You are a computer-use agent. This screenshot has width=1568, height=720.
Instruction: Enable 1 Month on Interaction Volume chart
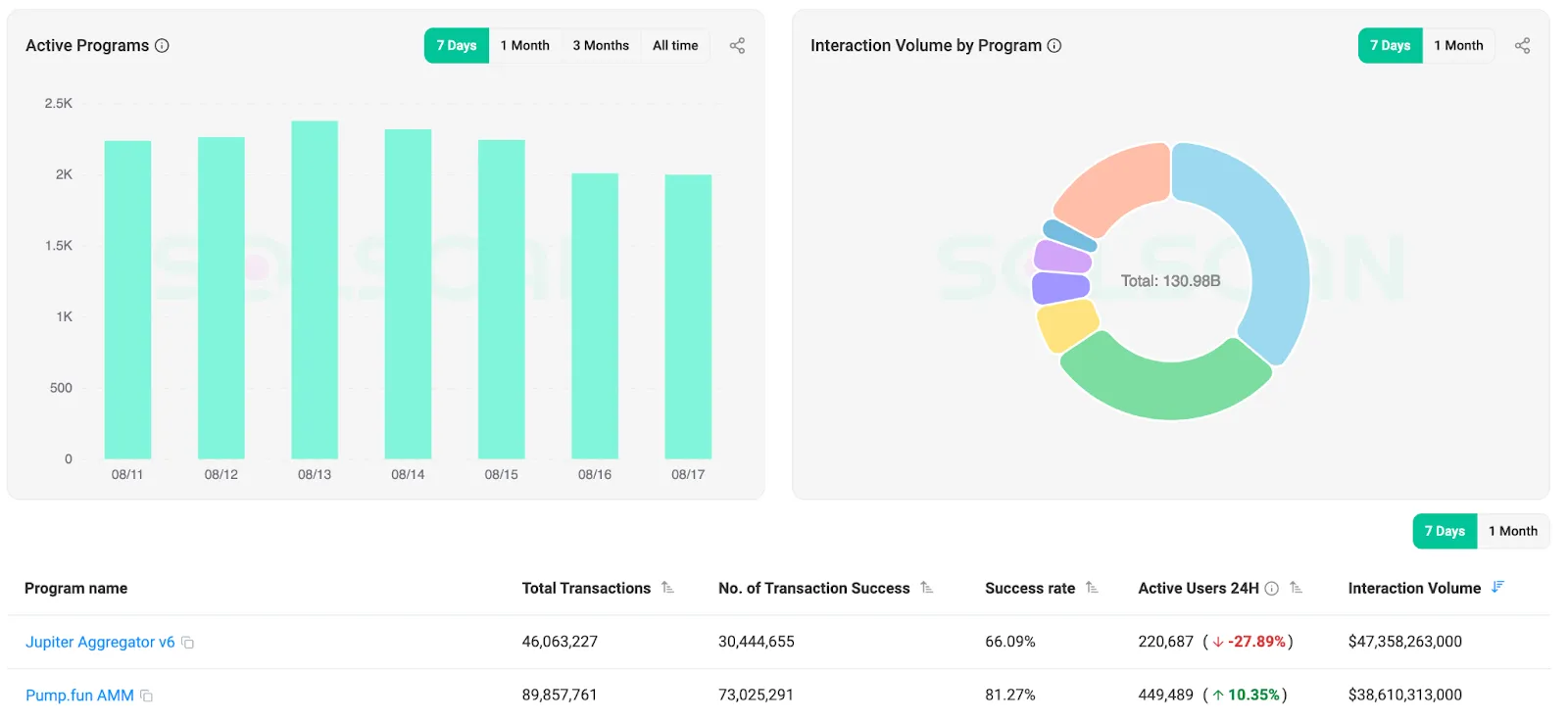click(x=1459, y=45)
